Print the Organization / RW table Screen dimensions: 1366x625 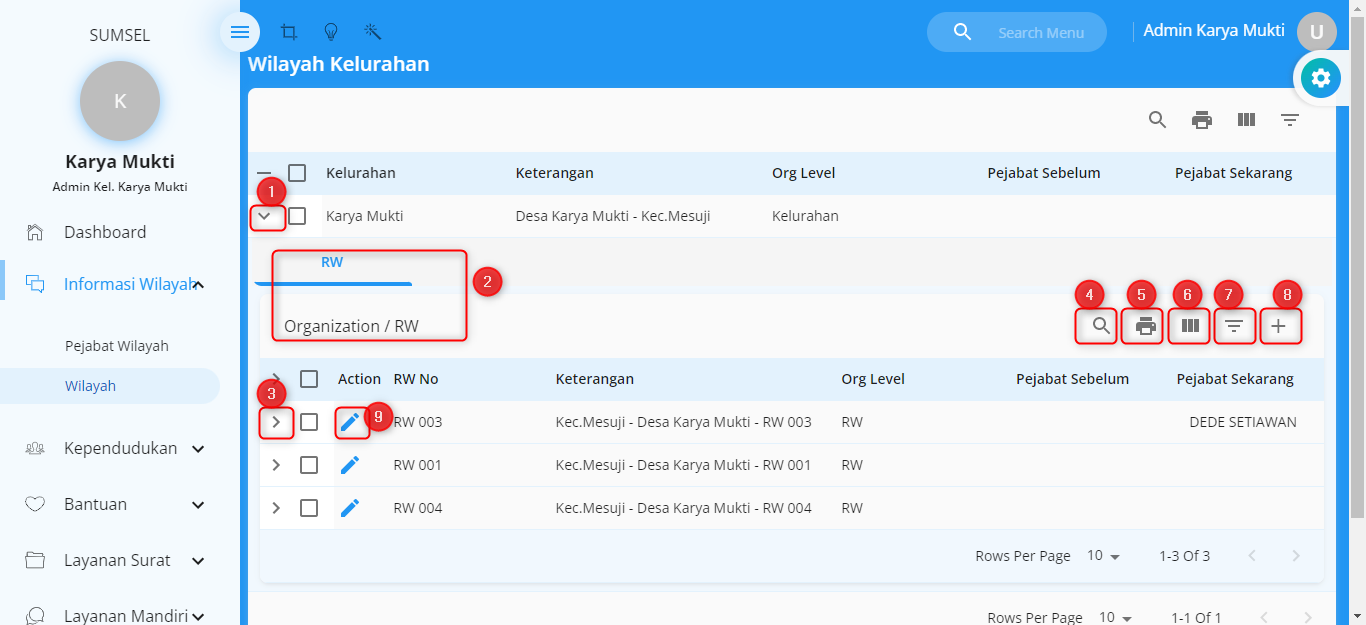[x=1146, y=326]
